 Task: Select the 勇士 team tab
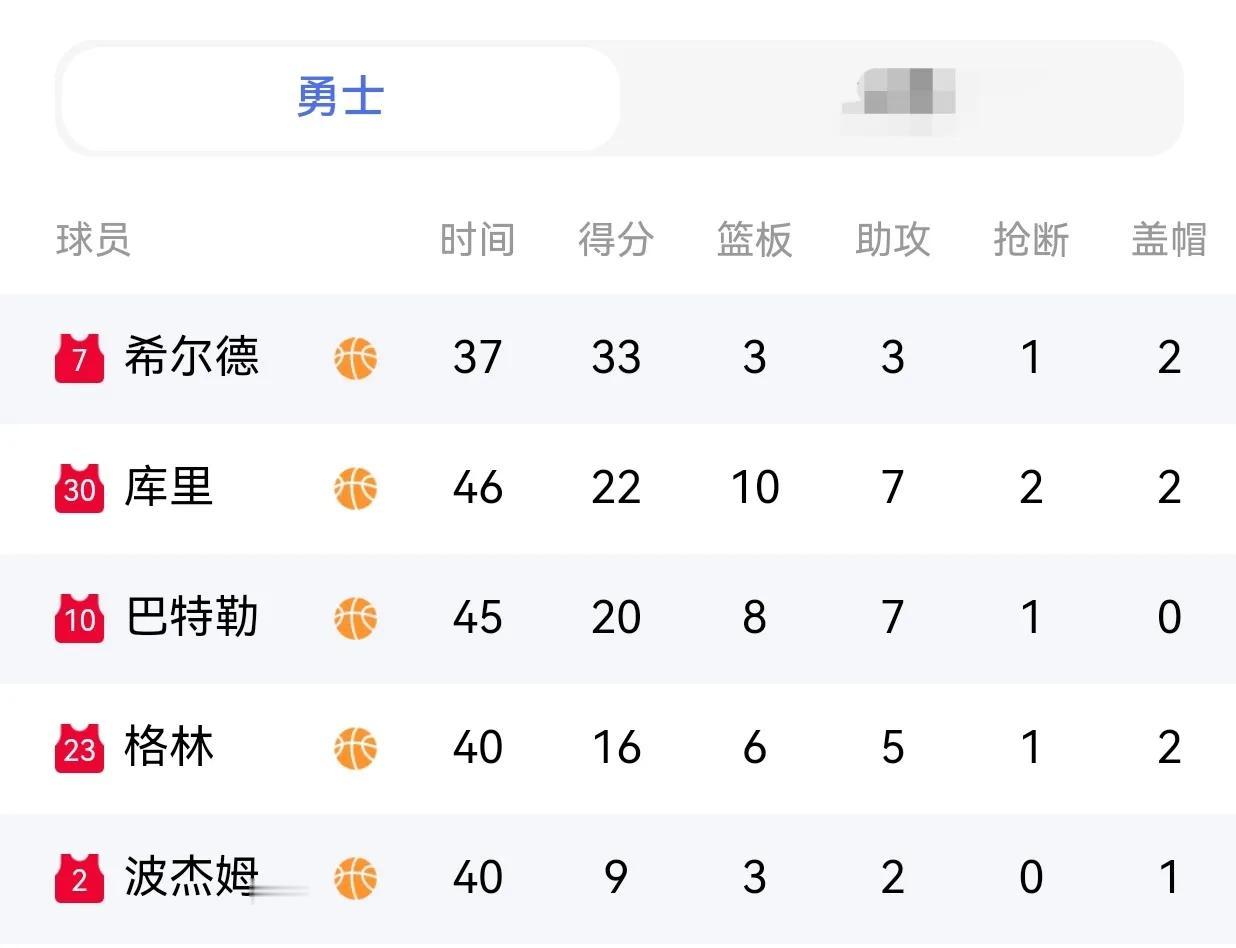340,98
